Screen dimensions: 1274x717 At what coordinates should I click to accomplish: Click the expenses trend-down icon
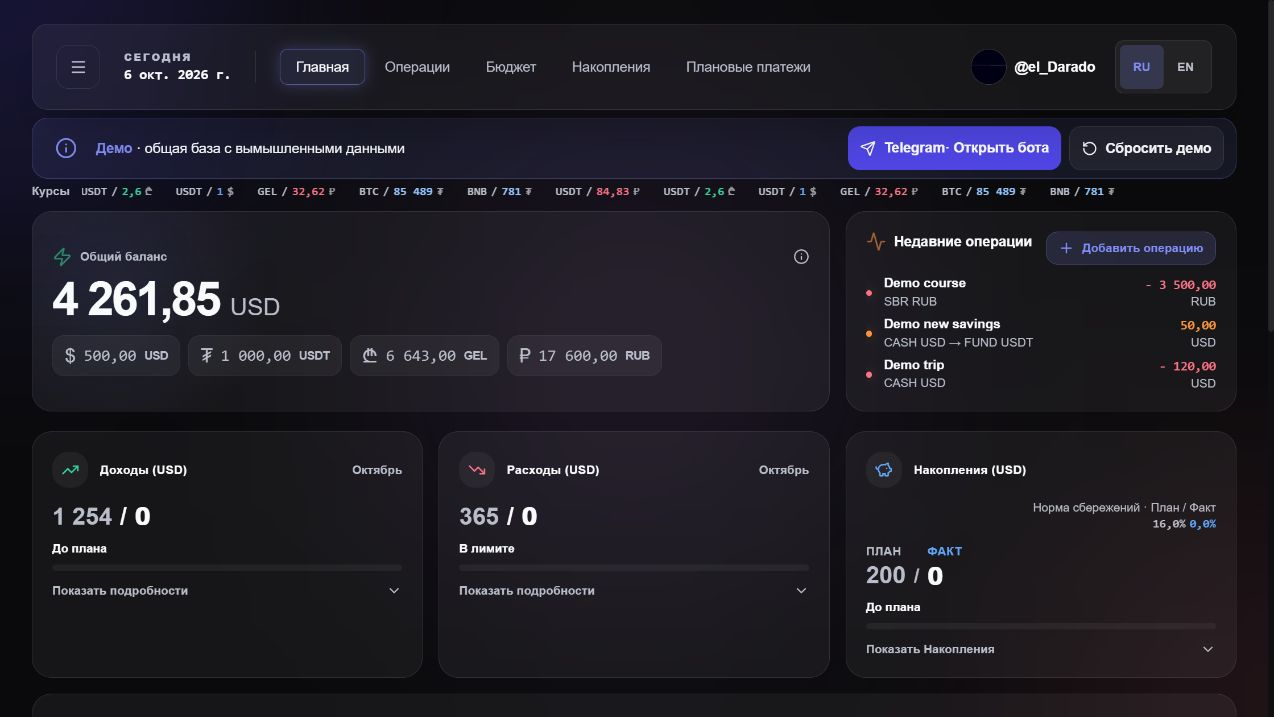(477, 470)
